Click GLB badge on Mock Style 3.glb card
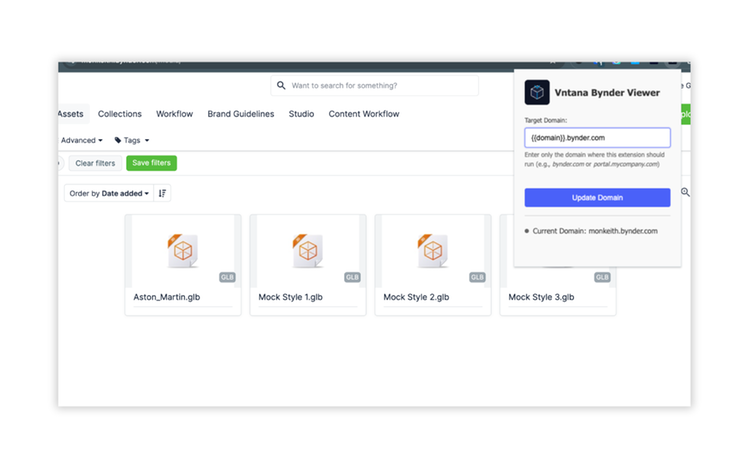This screenshot has height=469, width=750. tap(602, 277)
